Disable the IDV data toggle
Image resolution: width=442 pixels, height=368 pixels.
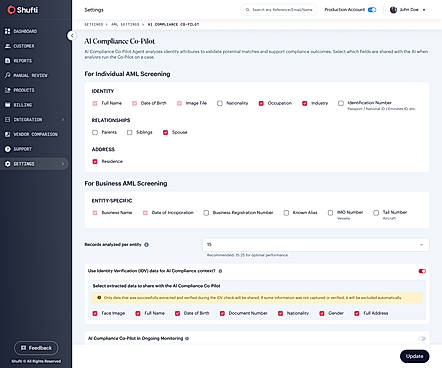[422, 271]
